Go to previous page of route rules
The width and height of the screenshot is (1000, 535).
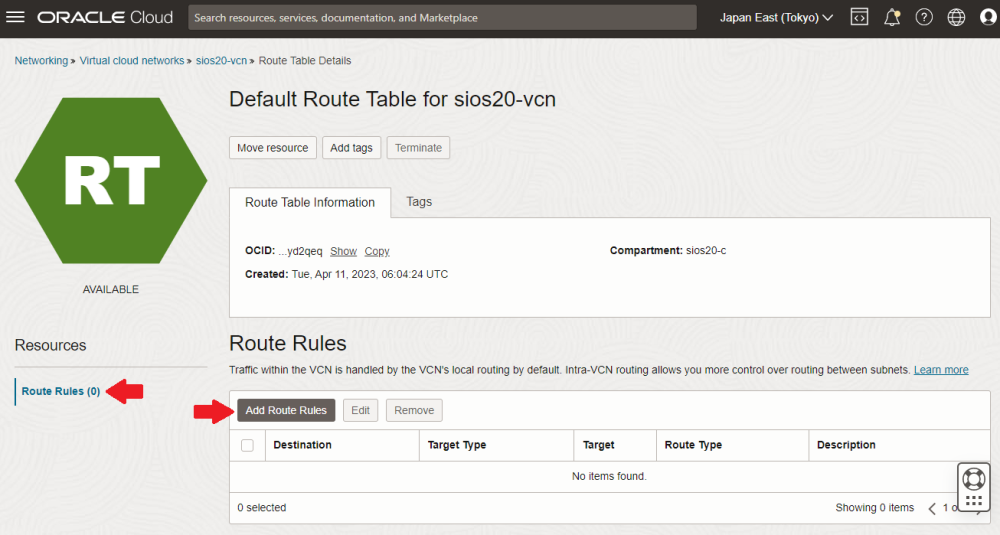pyautogui.click(x=932, y=508)
